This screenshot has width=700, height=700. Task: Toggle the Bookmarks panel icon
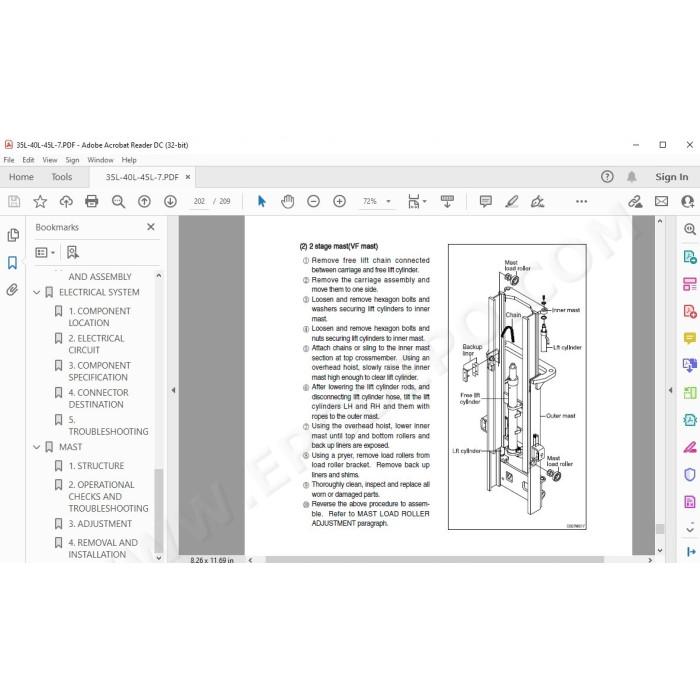tap(12, 262)
